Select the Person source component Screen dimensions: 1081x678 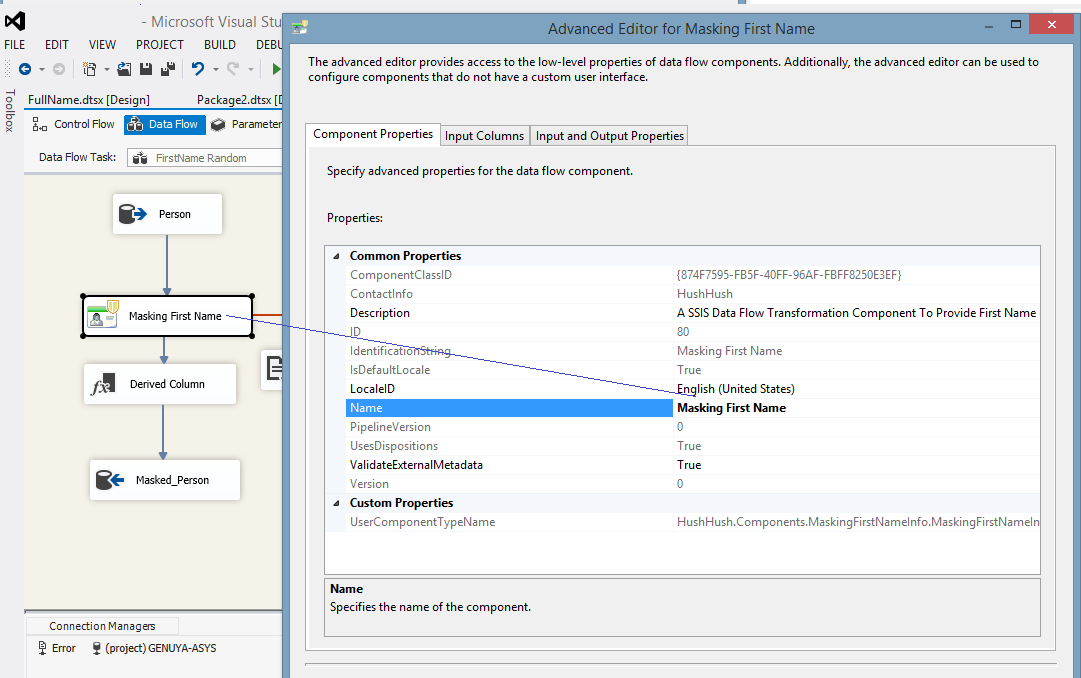pos(168,214)
